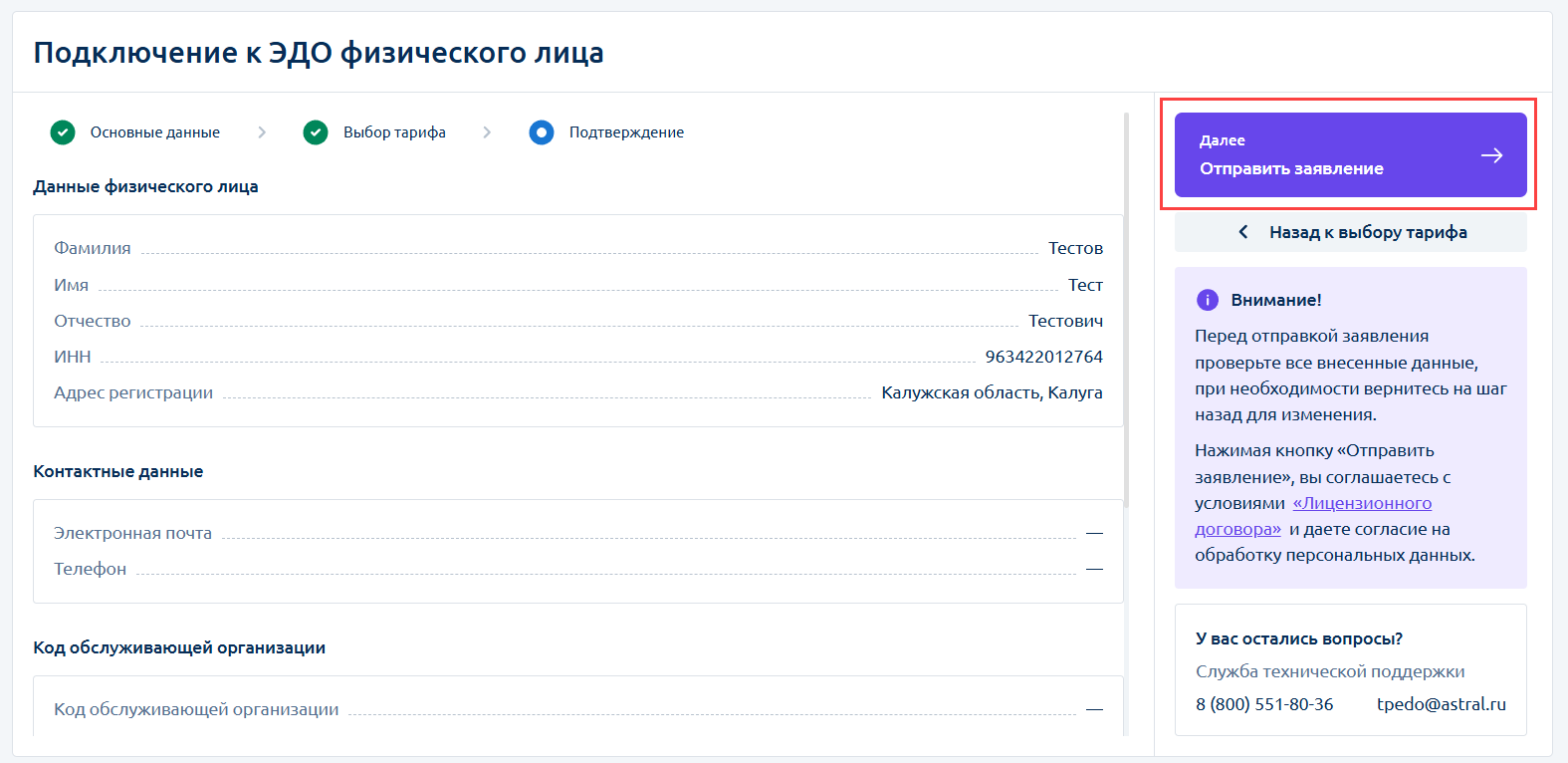This screenshot has height=763, width=1568.
Task: Click the blue Подтверждение step indicator circle
Action: coord(542,132)
